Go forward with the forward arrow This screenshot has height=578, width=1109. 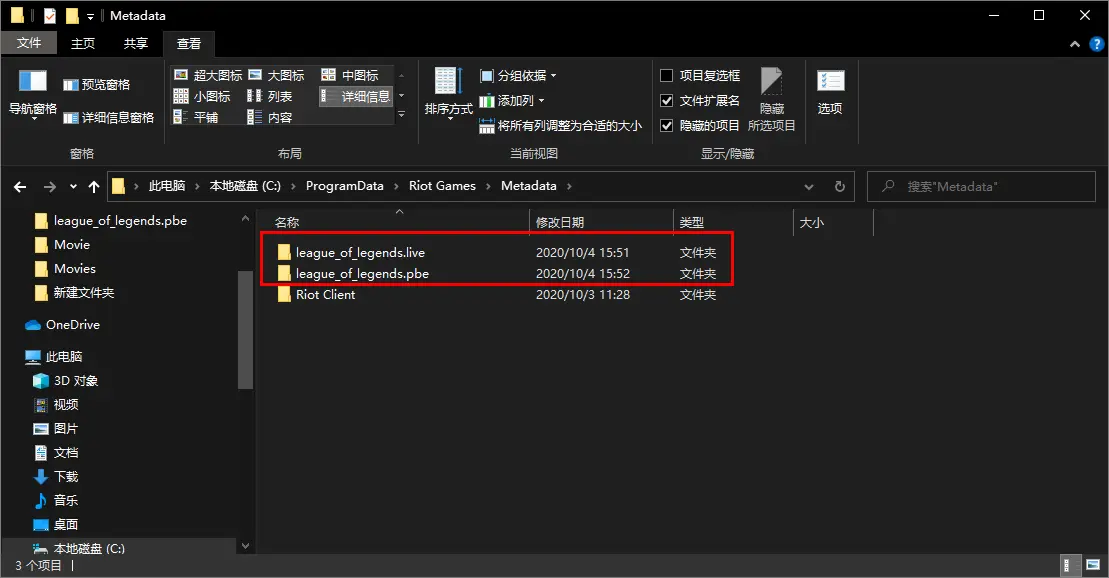pos(50,187)
